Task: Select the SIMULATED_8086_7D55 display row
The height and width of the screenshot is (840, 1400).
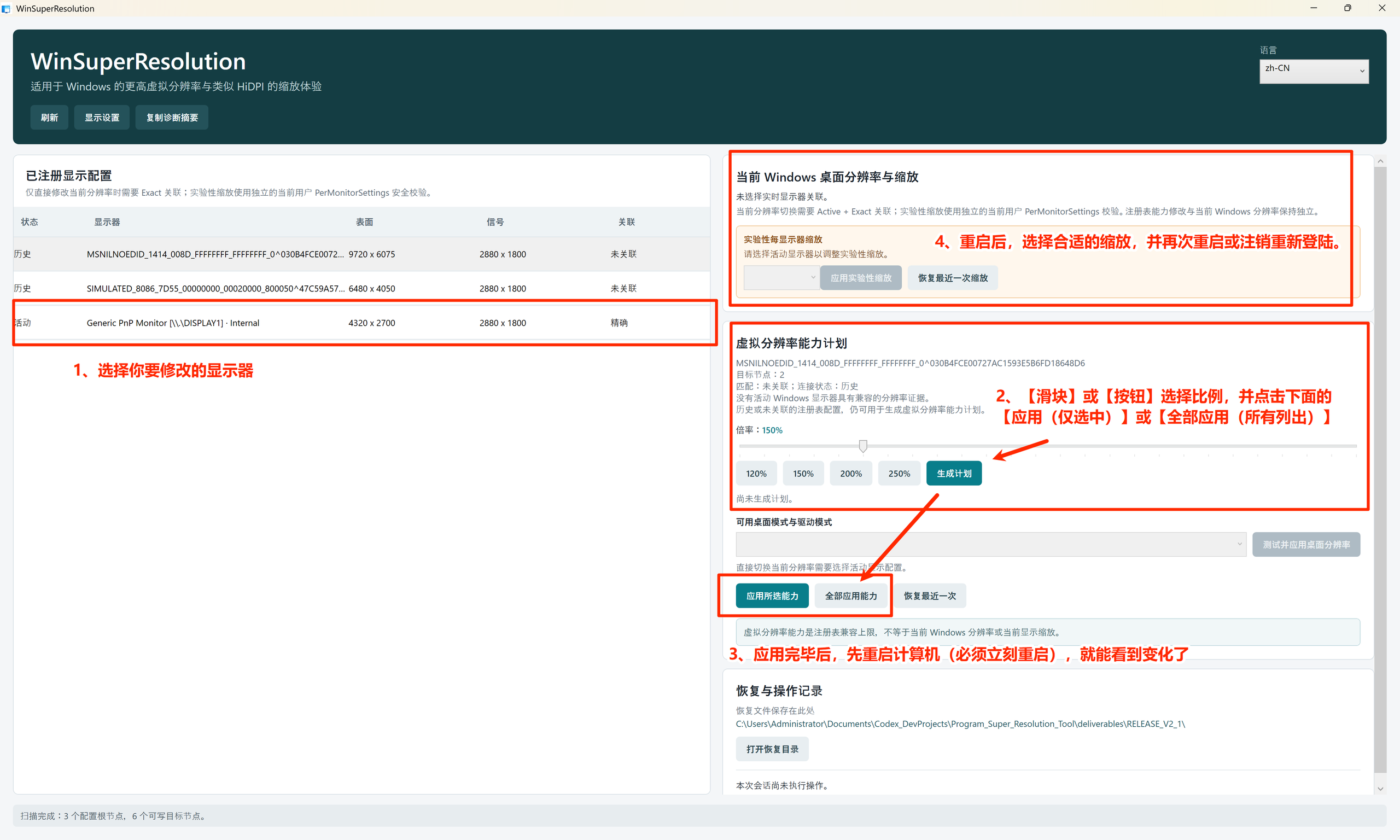Action: coord(361,288)
